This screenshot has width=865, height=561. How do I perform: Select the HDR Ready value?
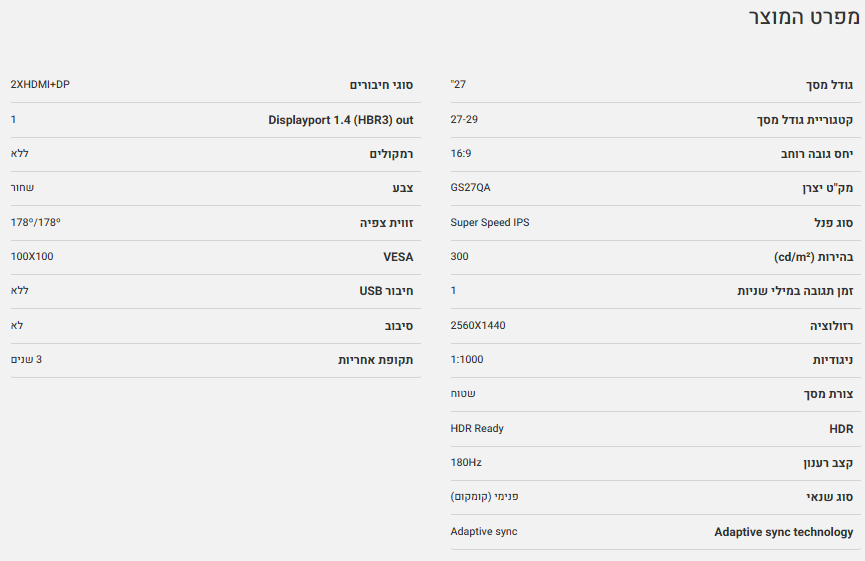(x=477, y=429)
